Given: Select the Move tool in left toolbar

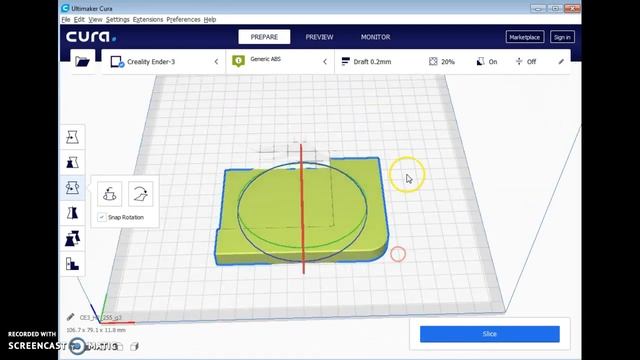Looking at the screenshot, I should coord(72,137).
